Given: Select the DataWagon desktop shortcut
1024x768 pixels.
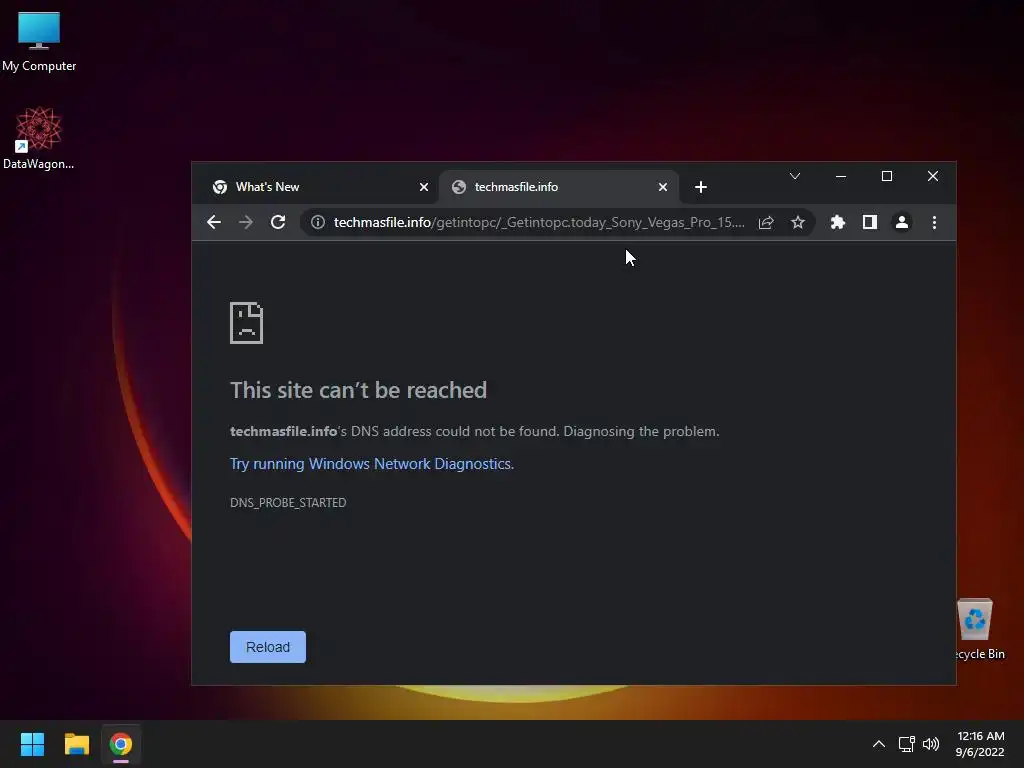Looking at the screenshot, I should pos(39,138).
